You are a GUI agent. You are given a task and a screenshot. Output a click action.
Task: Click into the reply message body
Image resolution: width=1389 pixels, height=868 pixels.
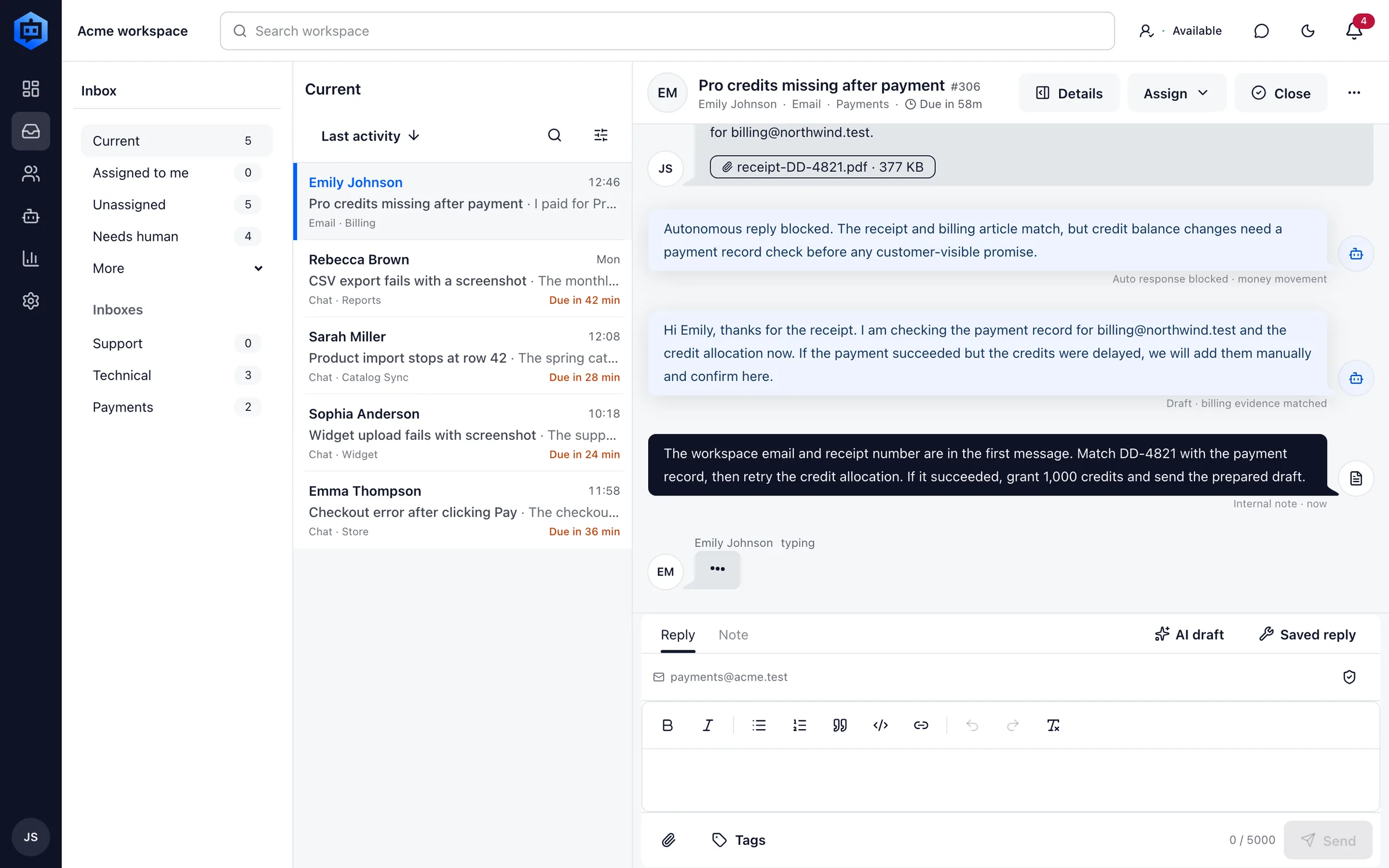[x=1010, y=779]
